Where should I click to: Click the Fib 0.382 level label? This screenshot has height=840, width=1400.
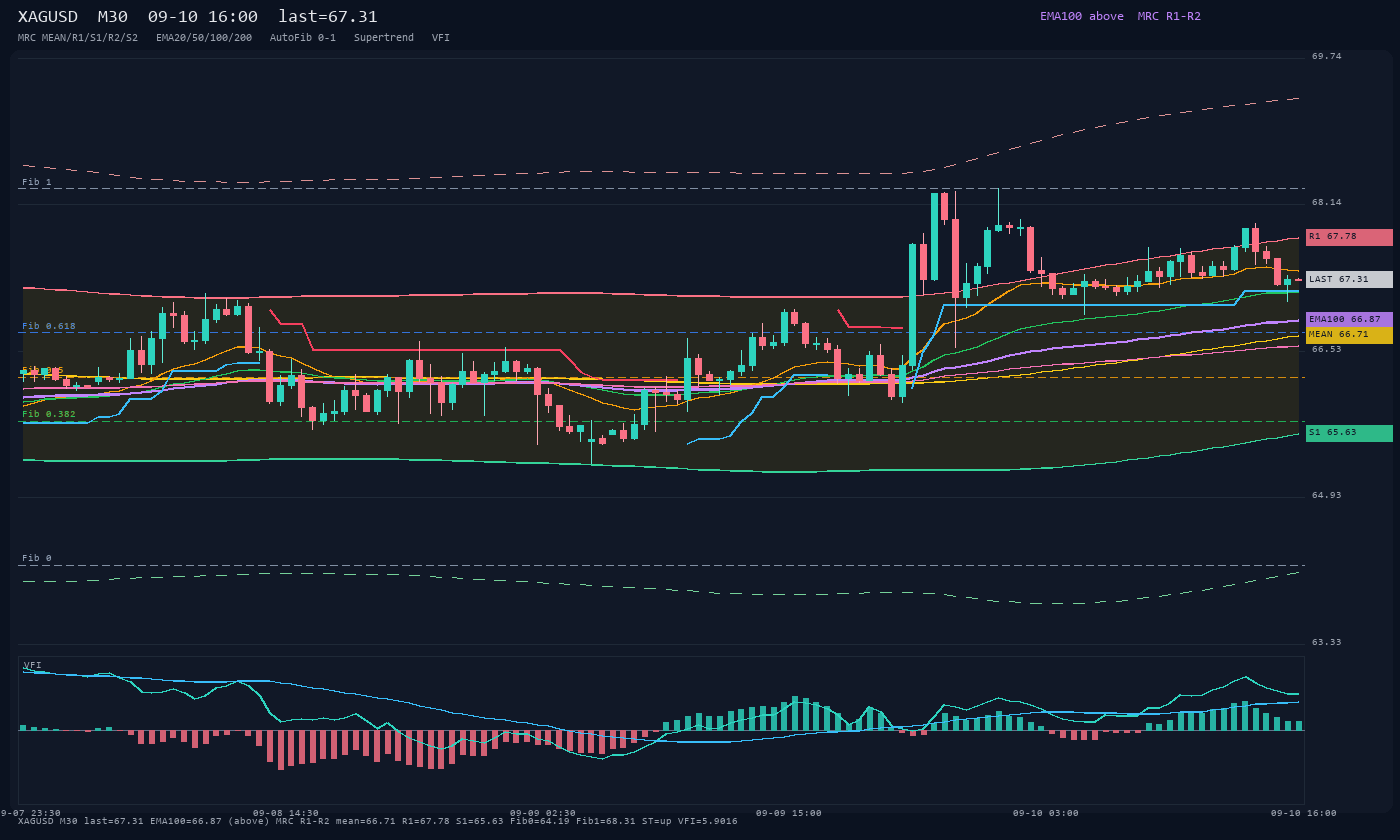click(49, 414)
